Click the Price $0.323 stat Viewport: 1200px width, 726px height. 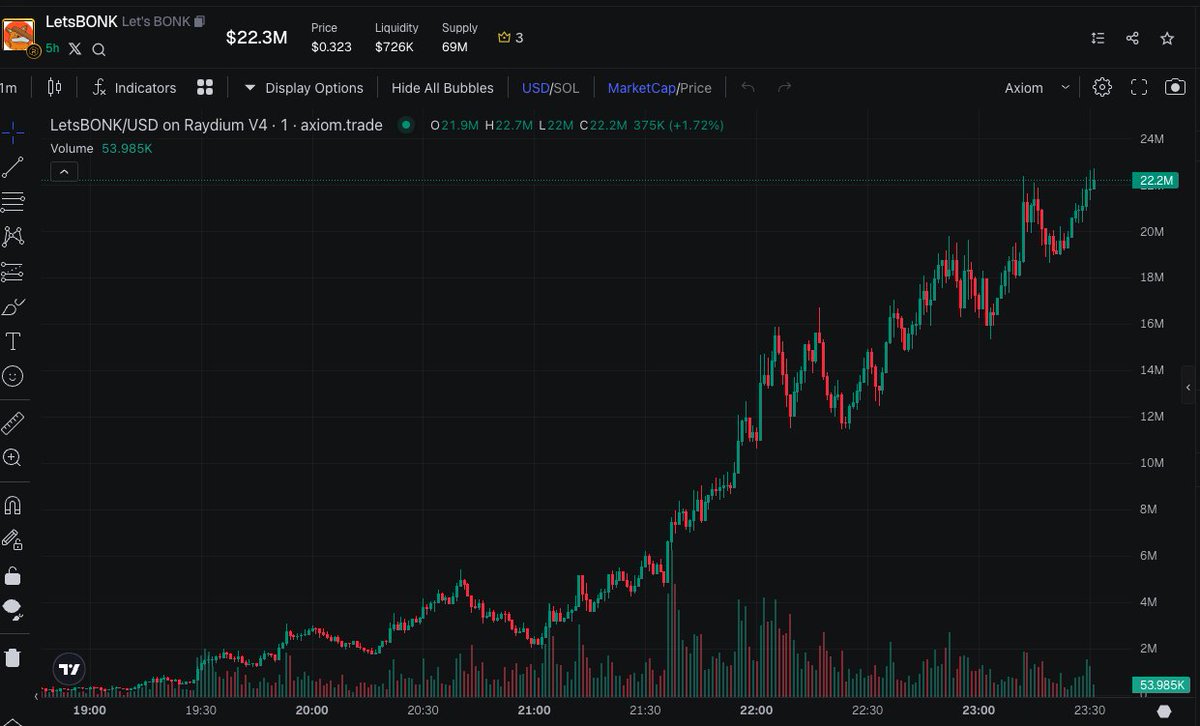click(x=331, y=38)
